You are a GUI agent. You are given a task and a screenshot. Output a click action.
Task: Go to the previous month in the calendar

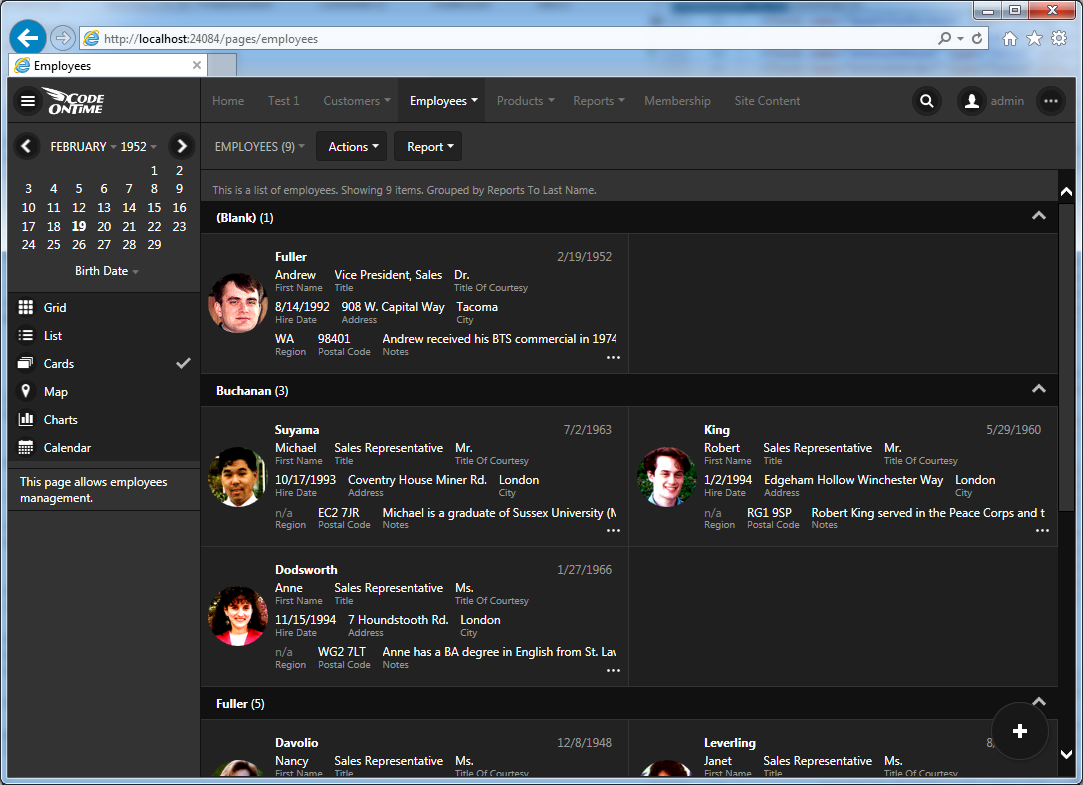26,146
